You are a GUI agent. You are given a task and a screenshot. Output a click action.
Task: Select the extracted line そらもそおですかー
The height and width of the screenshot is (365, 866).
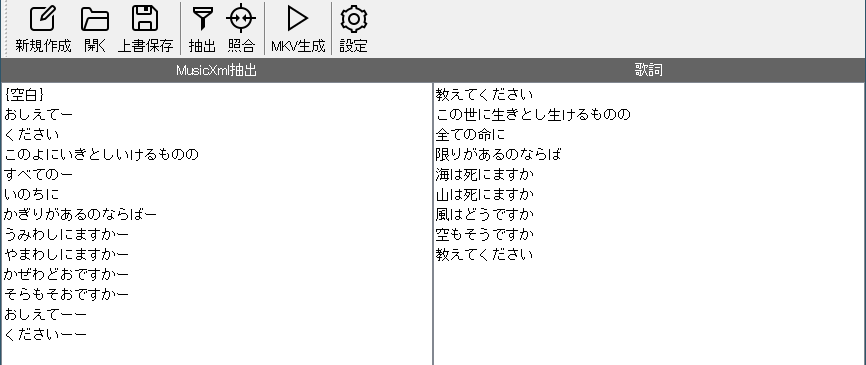click(x=66, y=294)
